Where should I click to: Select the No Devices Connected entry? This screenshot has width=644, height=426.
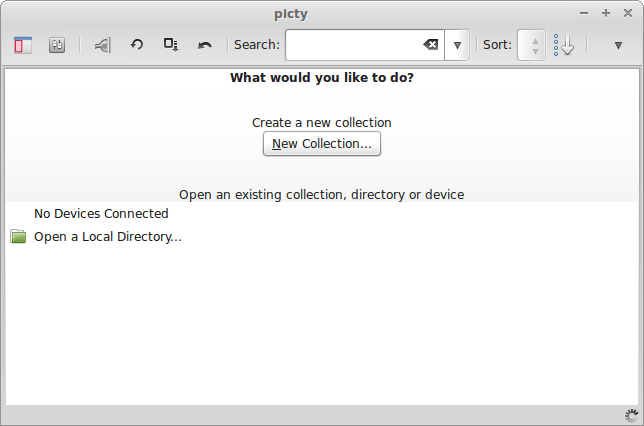pyautogui.click(x=101, y=213)
